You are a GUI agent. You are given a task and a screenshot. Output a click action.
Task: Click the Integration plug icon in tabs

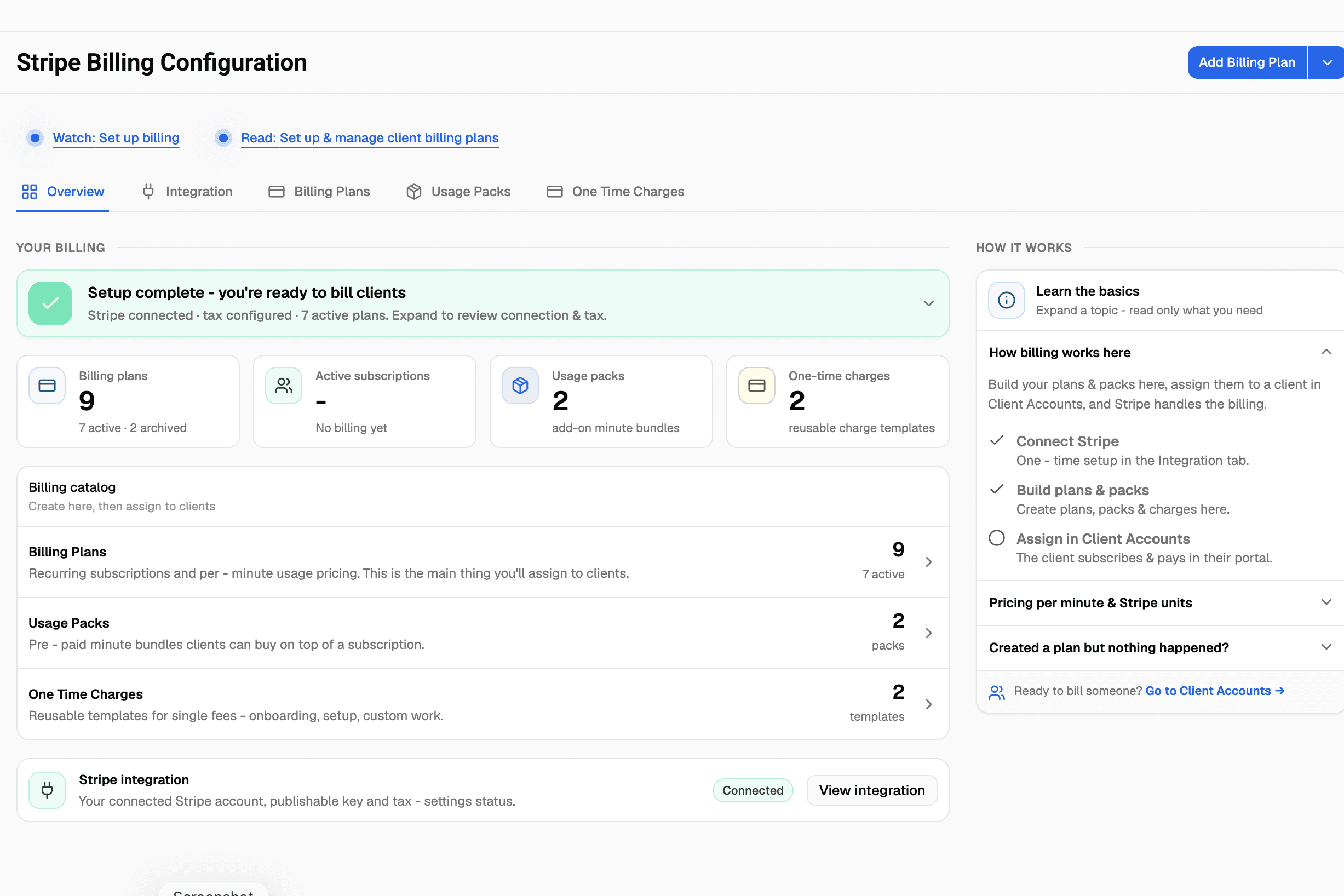click(x=148, y=192)
